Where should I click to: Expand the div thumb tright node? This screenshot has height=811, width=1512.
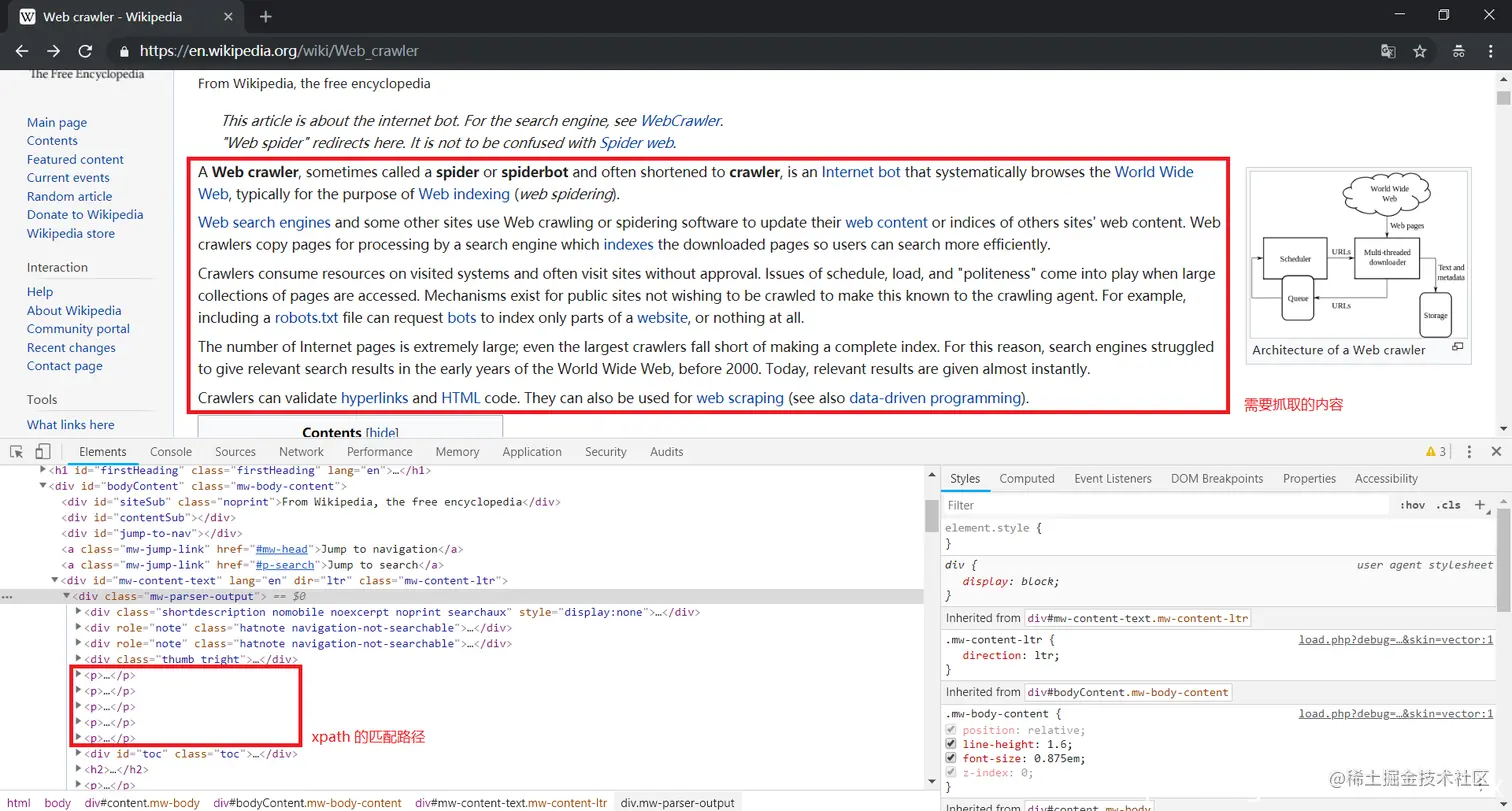(x=79, y=659)
